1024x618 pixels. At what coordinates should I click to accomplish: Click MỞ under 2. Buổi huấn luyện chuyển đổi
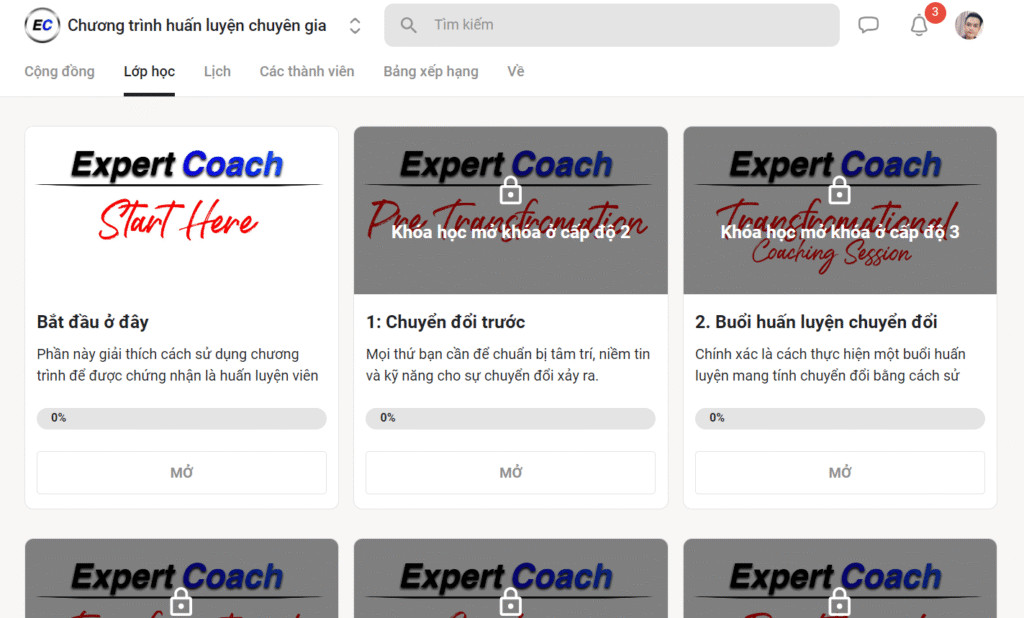click(x=840, y=472)
